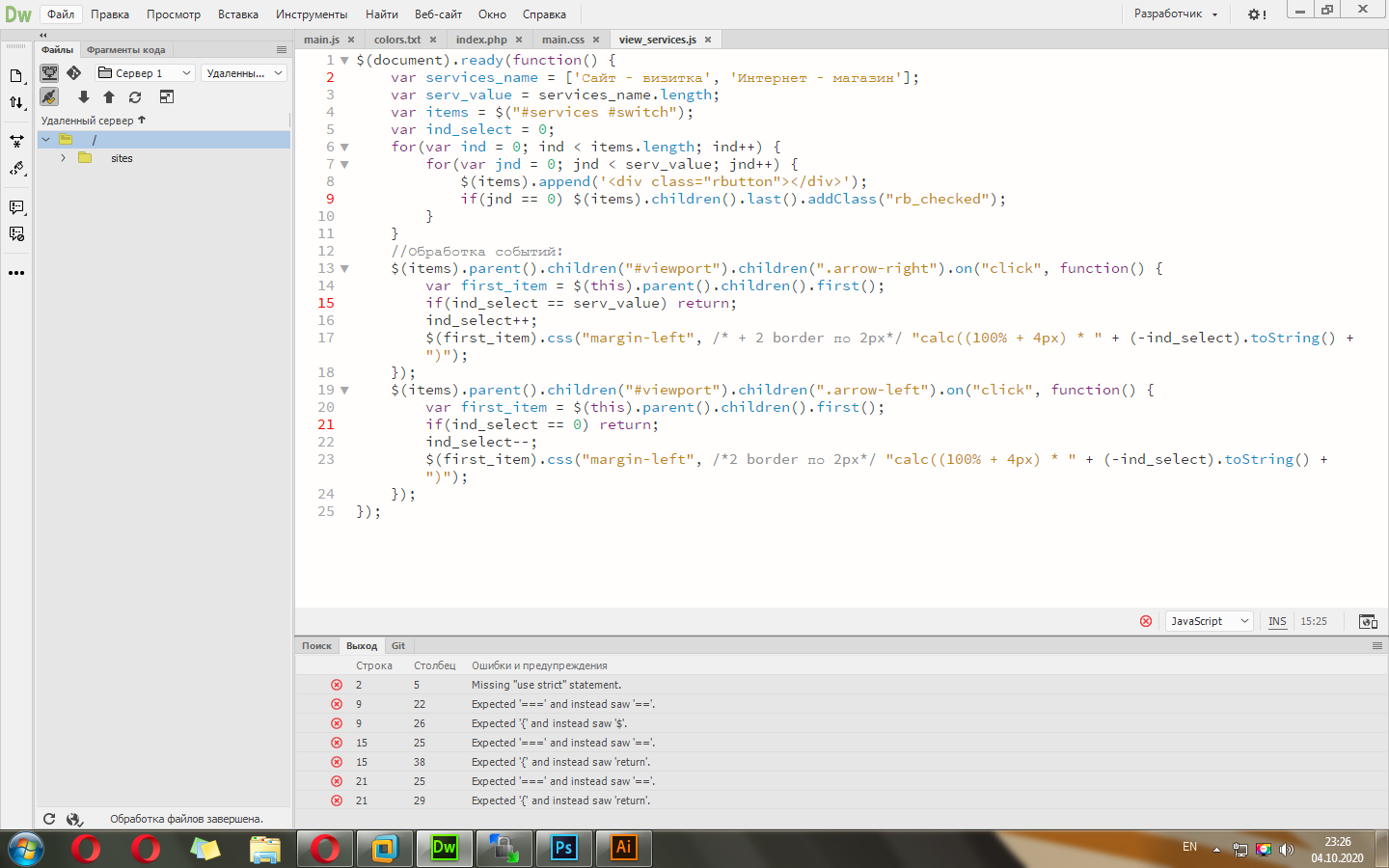The width and height of the screenshot is (1389, 868).
Task: Select the expand-all code icon with asterisk
Action: point(16,141)
